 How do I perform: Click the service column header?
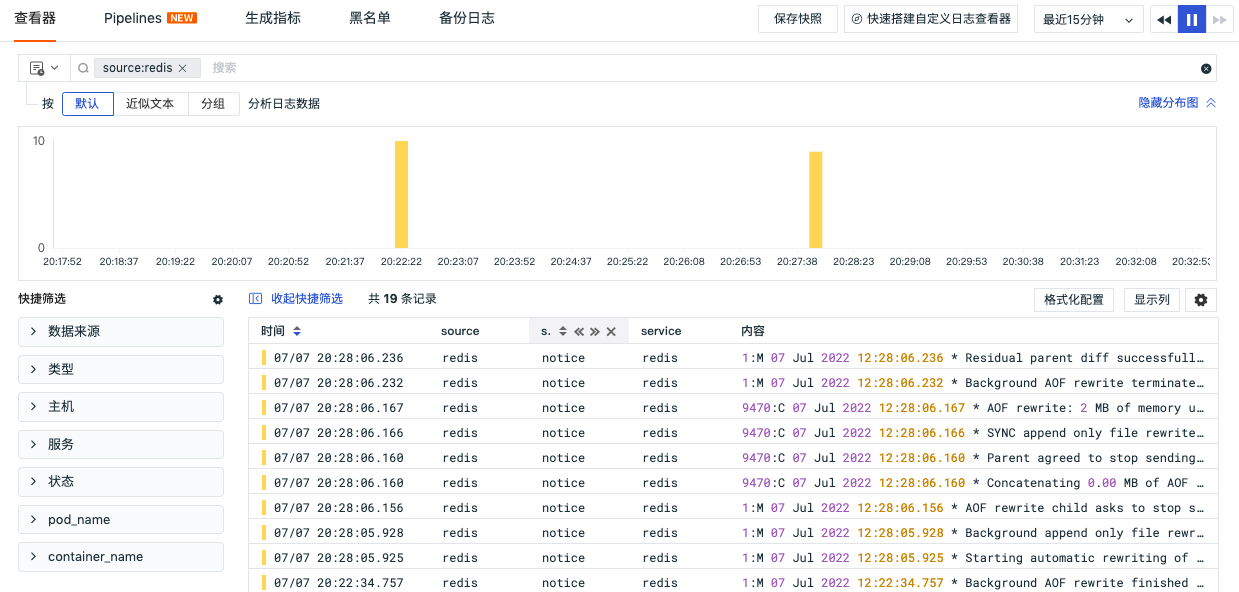click(x=661, y=331)
